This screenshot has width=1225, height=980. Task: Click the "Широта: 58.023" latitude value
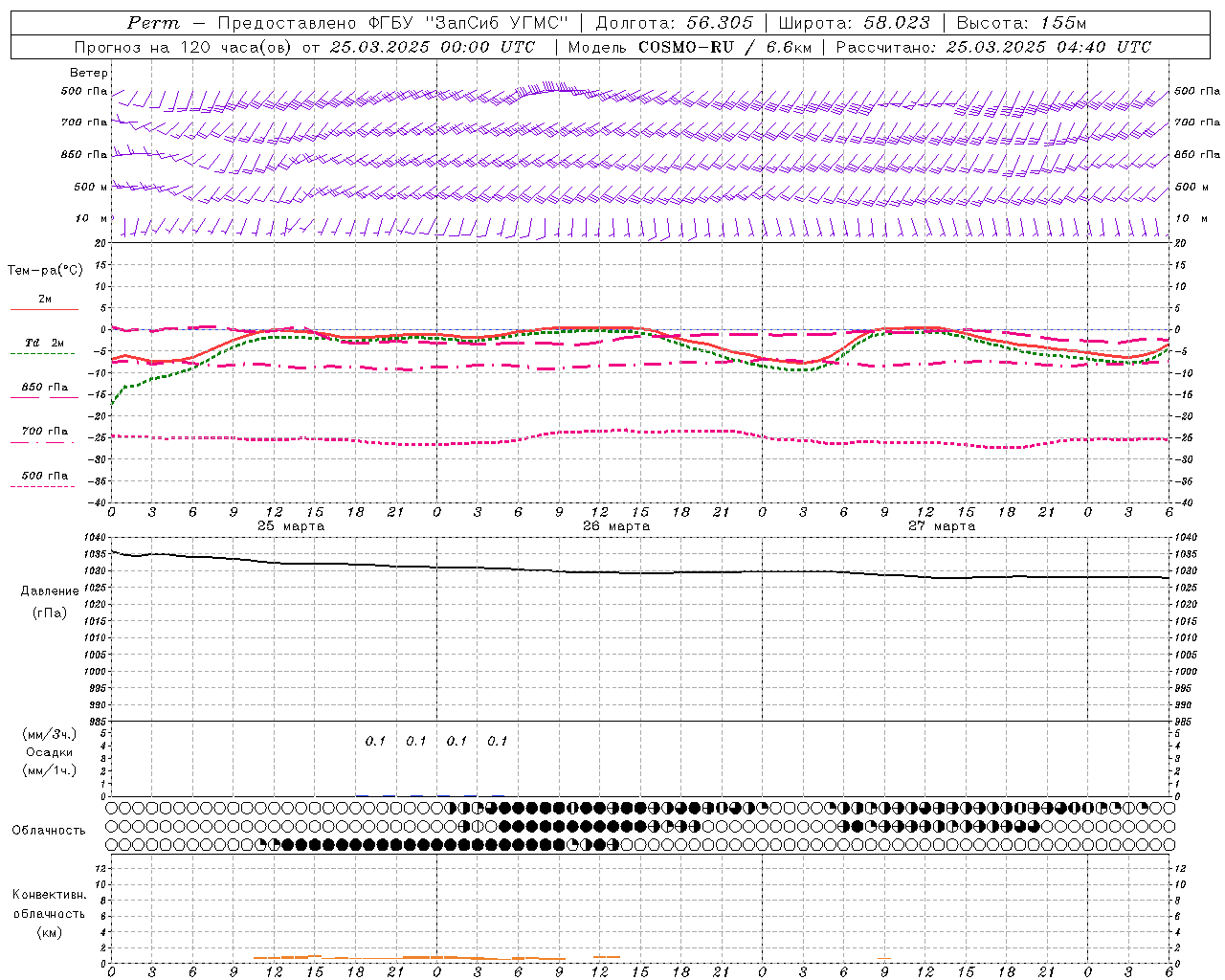(854, 23)
